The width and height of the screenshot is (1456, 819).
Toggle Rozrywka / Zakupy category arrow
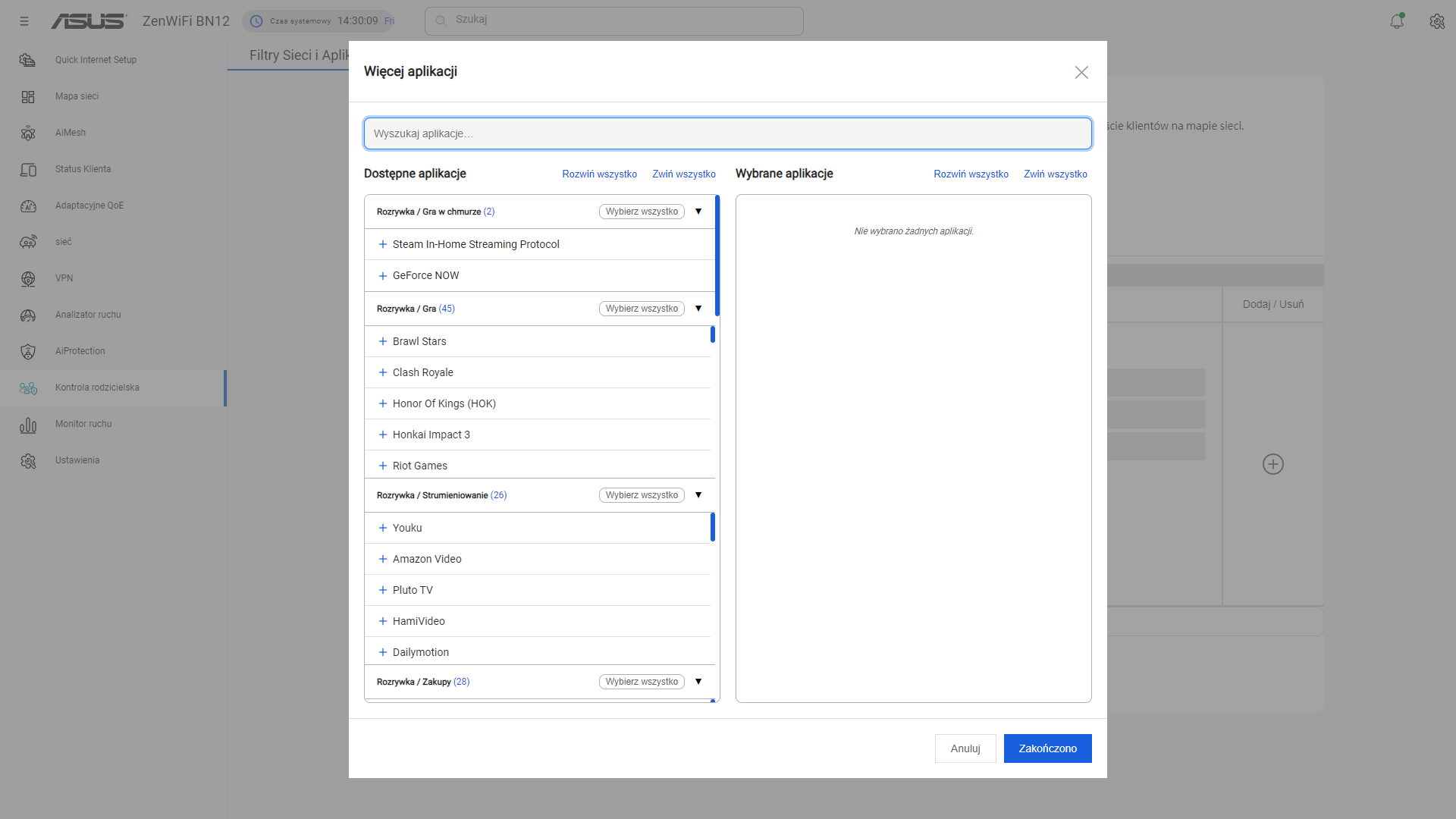(698, 682)
